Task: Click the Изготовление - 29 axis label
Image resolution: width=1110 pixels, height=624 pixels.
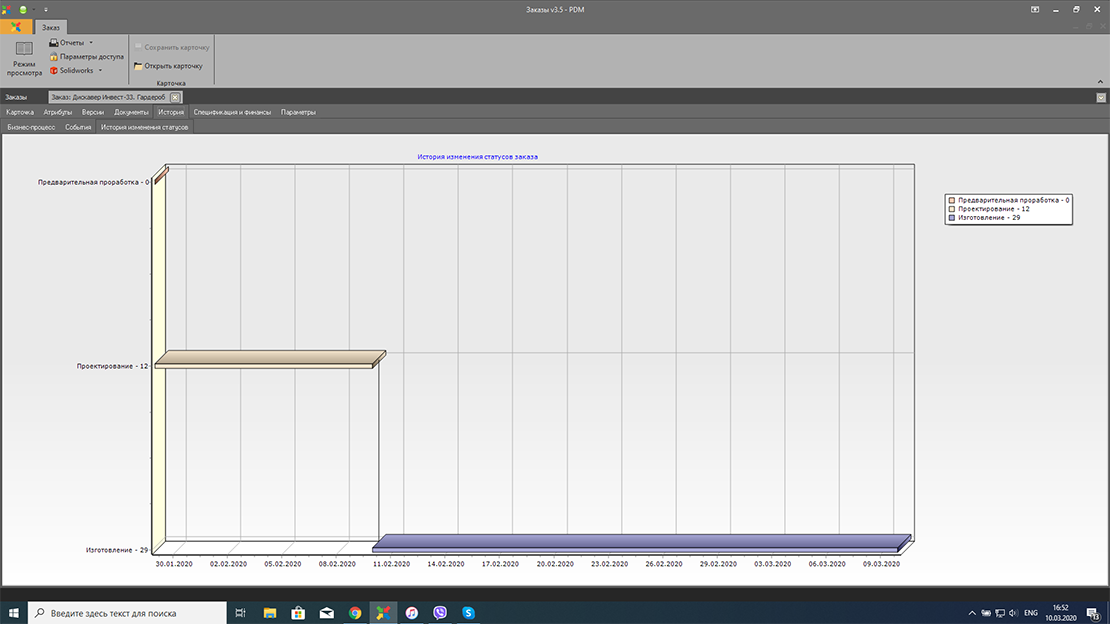Action: pos(117,550)
